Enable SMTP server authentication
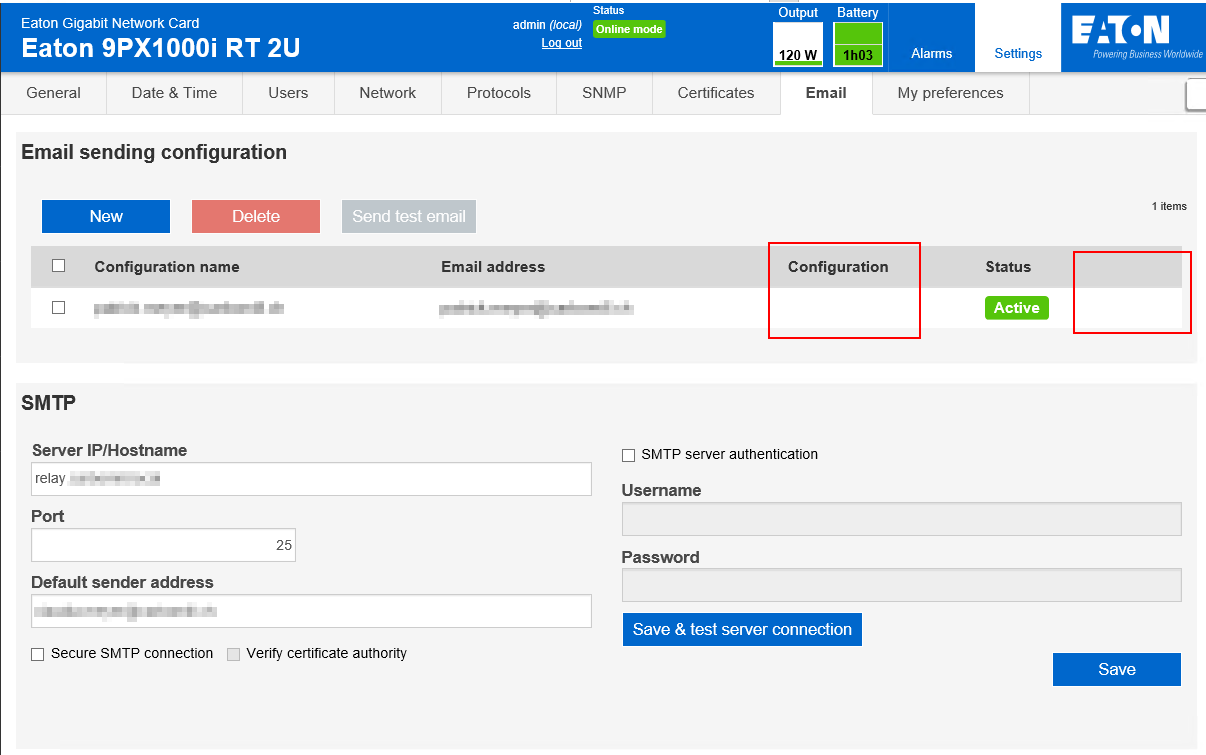The height and width of the screenshot is (755, 1206). [x=629, y=455]
